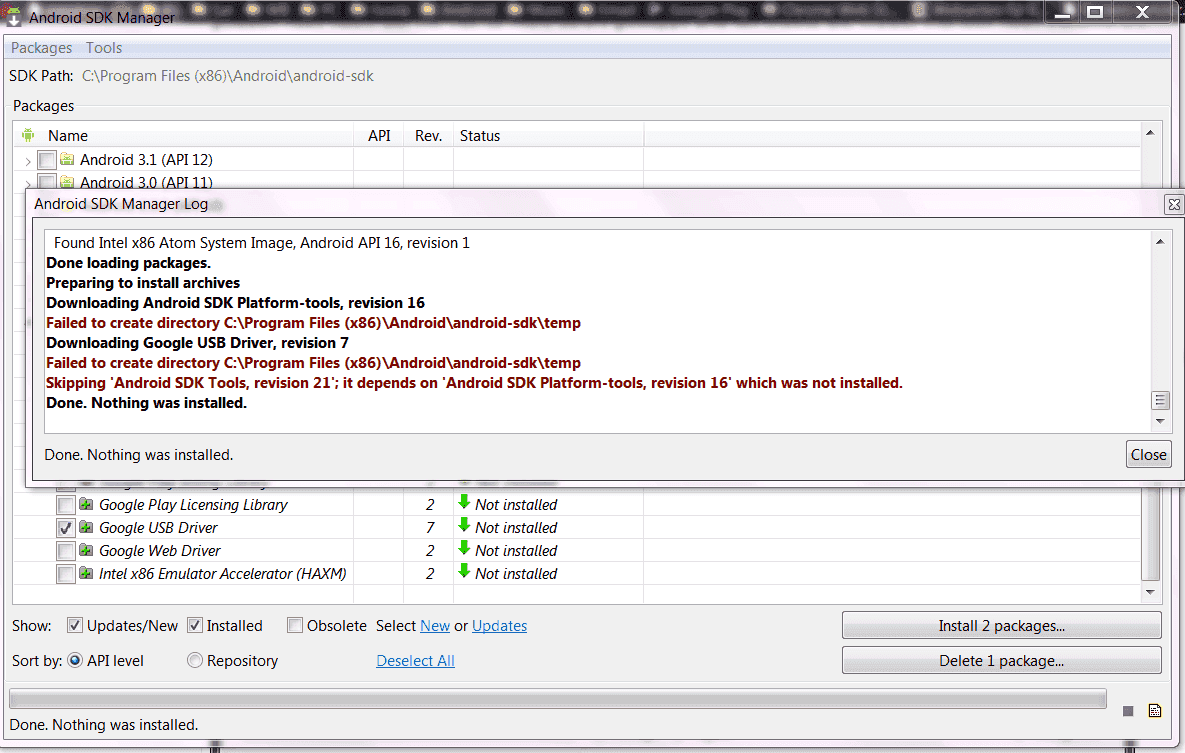Check the Google Web Driver checkbox
The width and height of the screenshot is (1185, 753).
click(x=66, y=551)
